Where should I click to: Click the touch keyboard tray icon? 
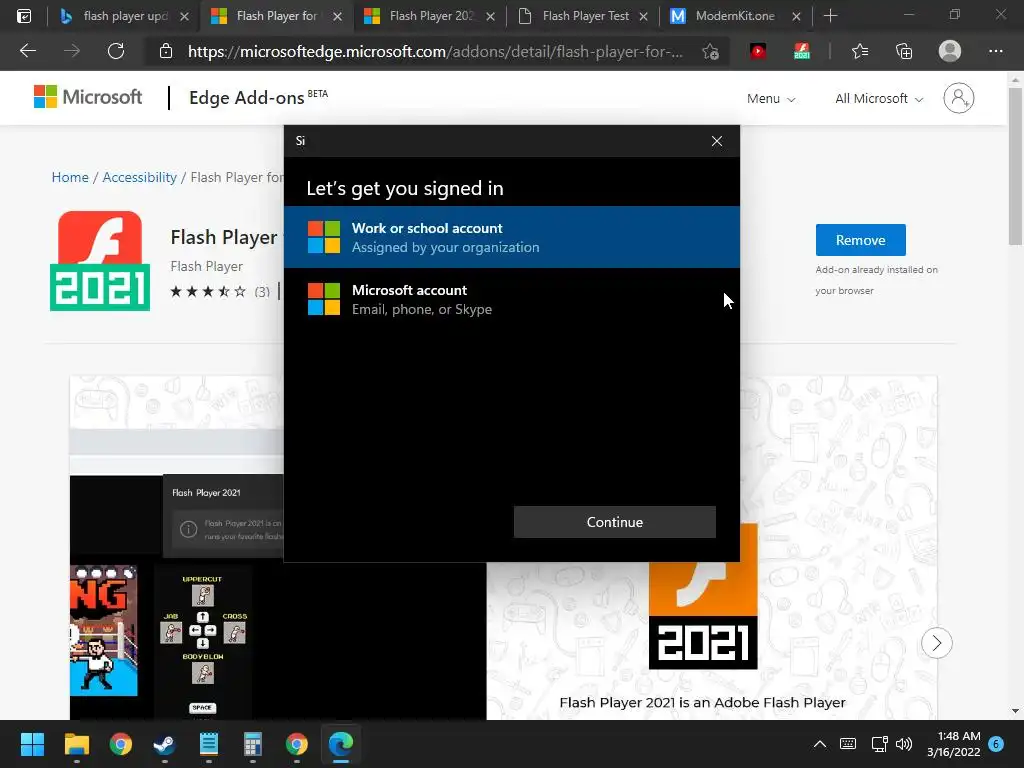click(848, 744)
